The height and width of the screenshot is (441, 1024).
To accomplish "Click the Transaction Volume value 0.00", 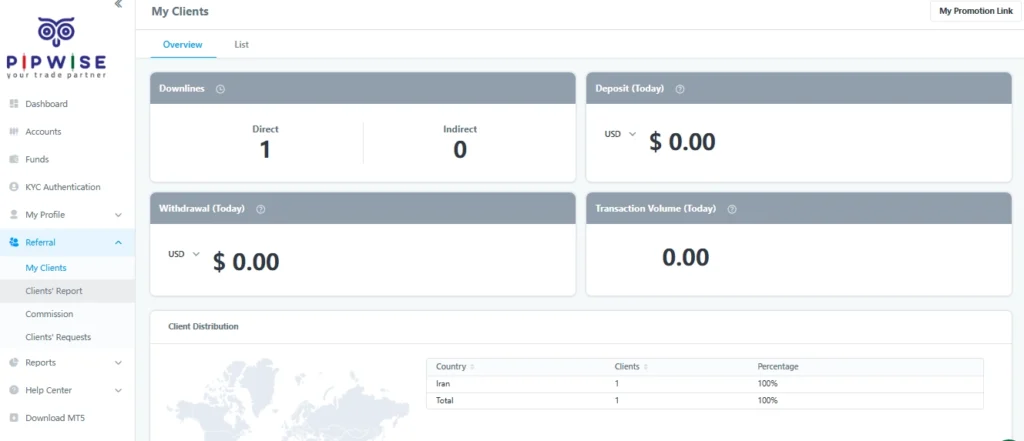I will coord(685,257).
